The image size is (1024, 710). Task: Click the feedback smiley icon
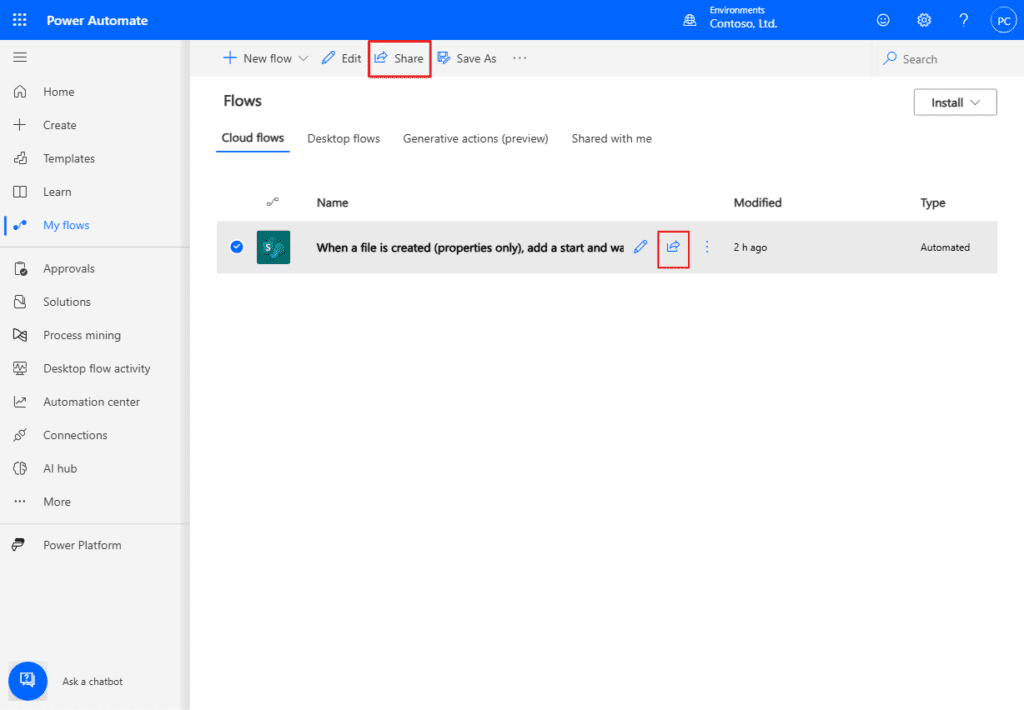coord(883,20)
